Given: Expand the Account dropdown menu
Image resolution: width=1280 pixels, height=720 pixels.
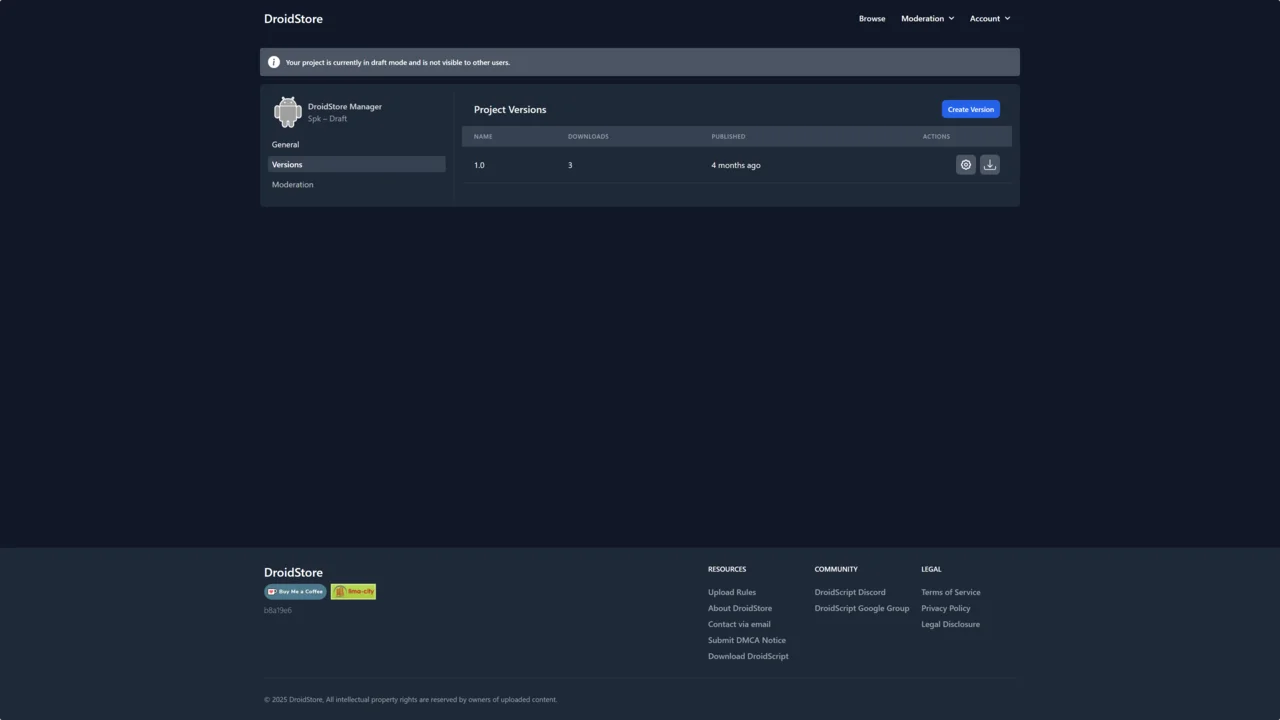Looking at the screenshot, I should [990, 18].
